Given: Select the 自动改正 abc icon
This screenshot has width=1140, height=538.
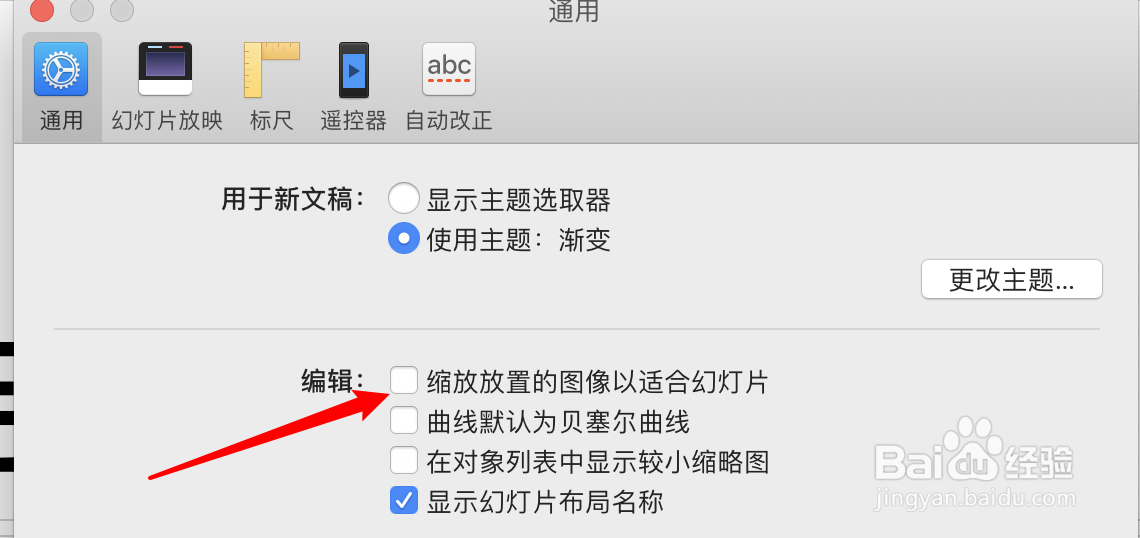Looking at the screenshot, I should [449, 70].
